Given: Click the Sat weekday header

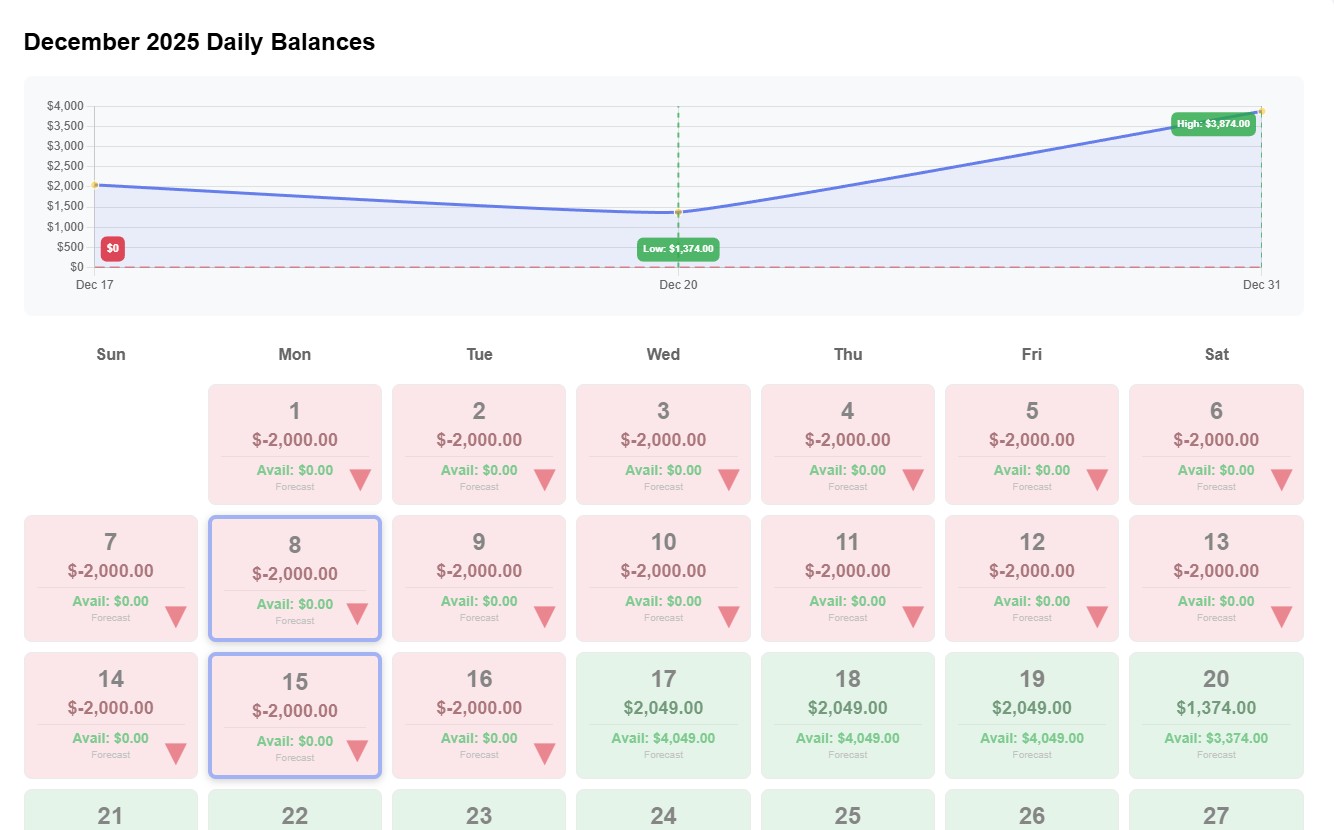Looking at the screenshot, I should (x=1216, y=354).
